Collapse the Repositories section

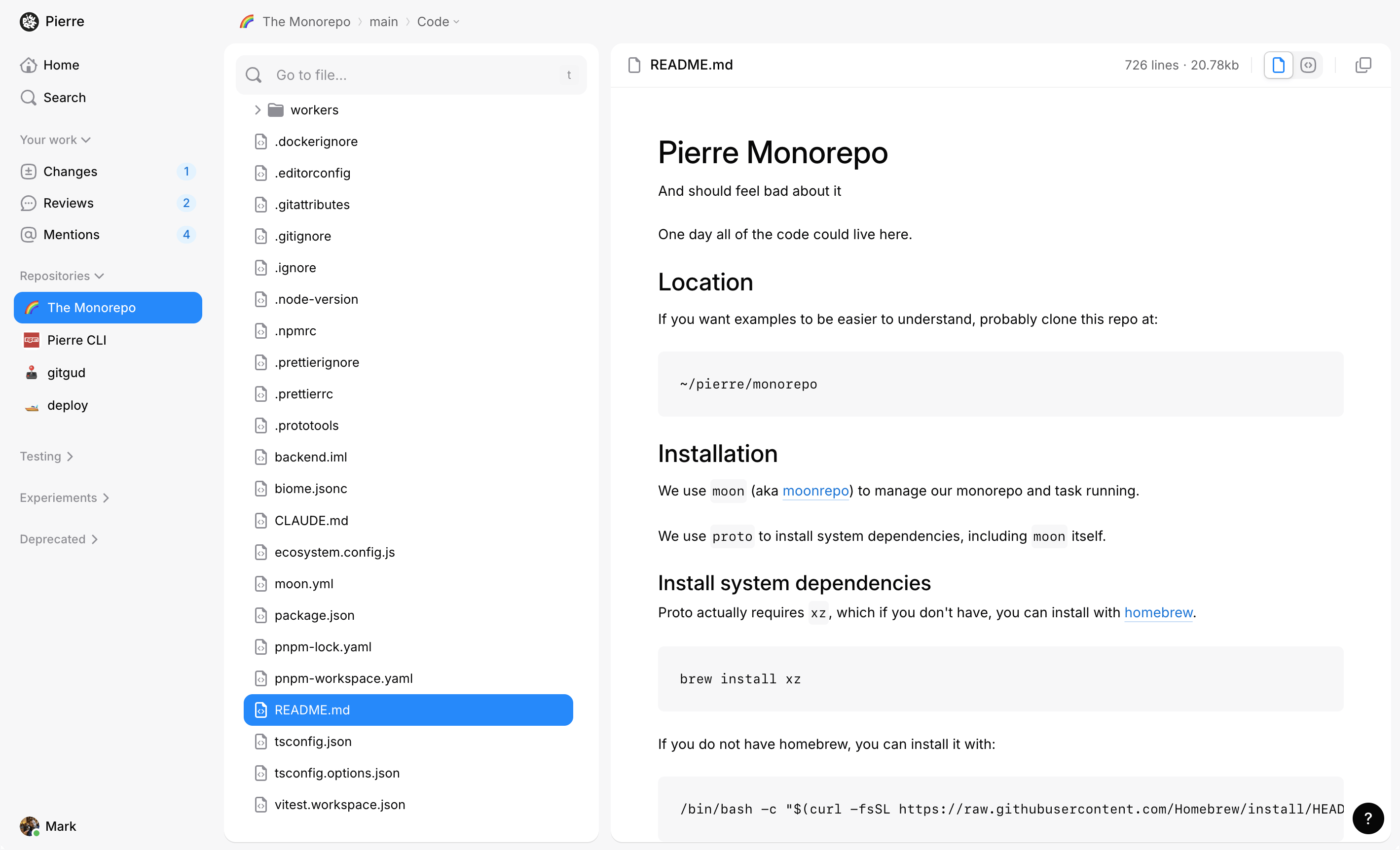click(61, 276)
